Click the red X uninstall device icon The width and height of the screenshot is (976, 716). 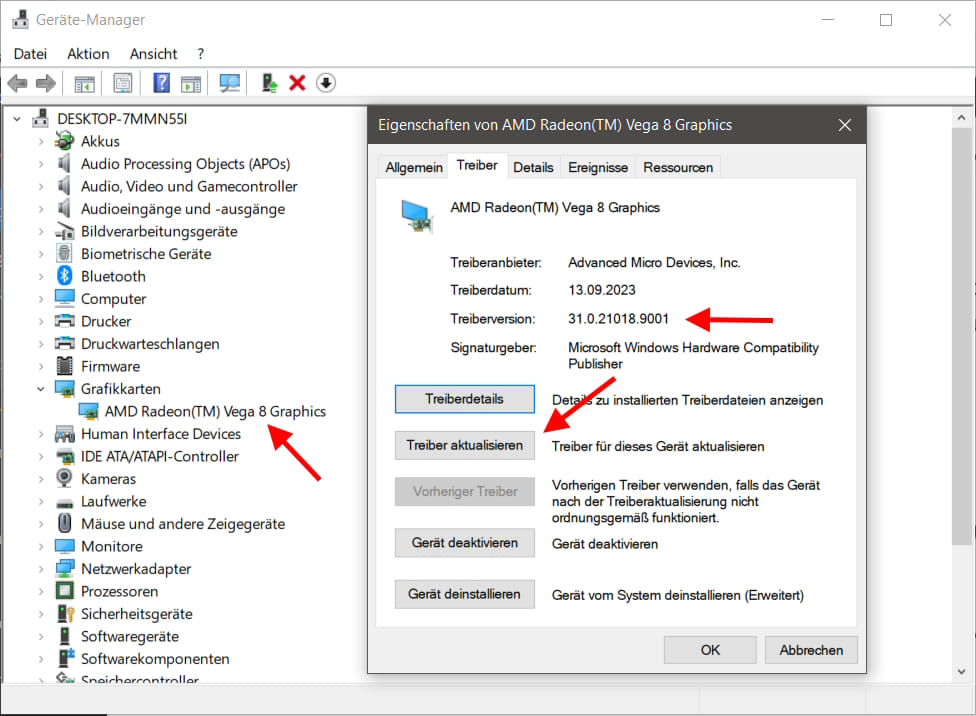click(x=297, y=83)
